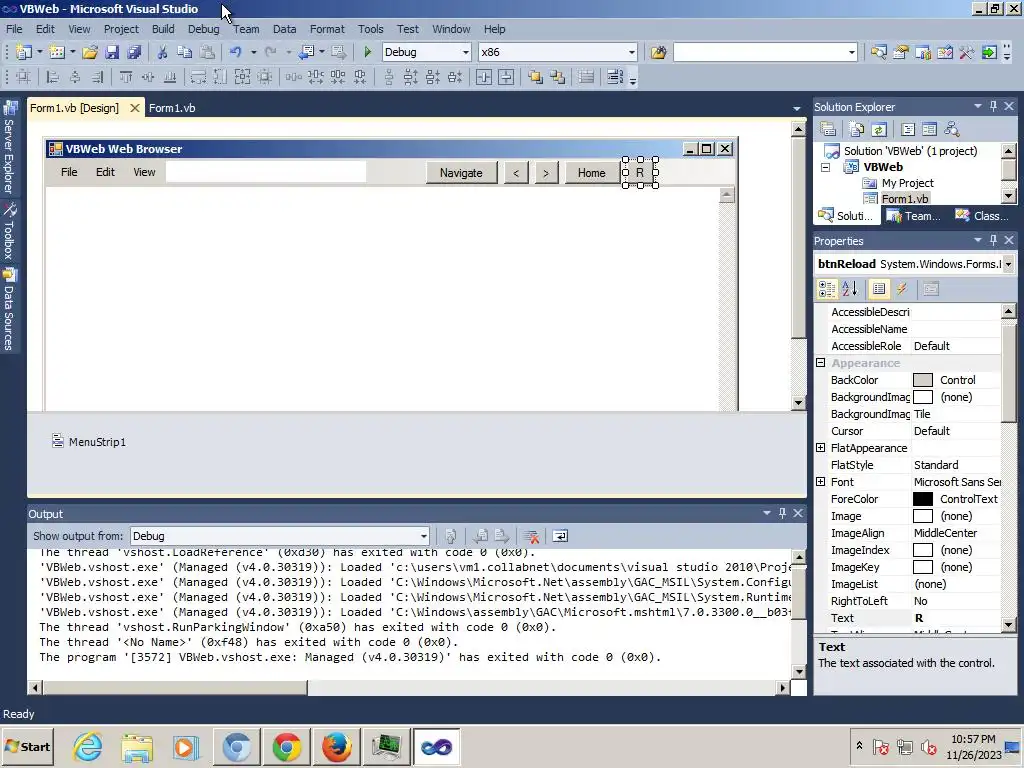The width and height of the screenshot is (1024, 768).
Task: Click Show All Files in Solution Explorer
Action: point(857,129)
